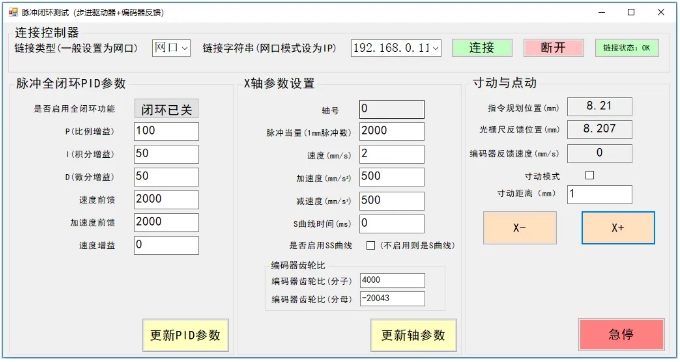Click the 链接状态: OK status indicator

point(627,48)
